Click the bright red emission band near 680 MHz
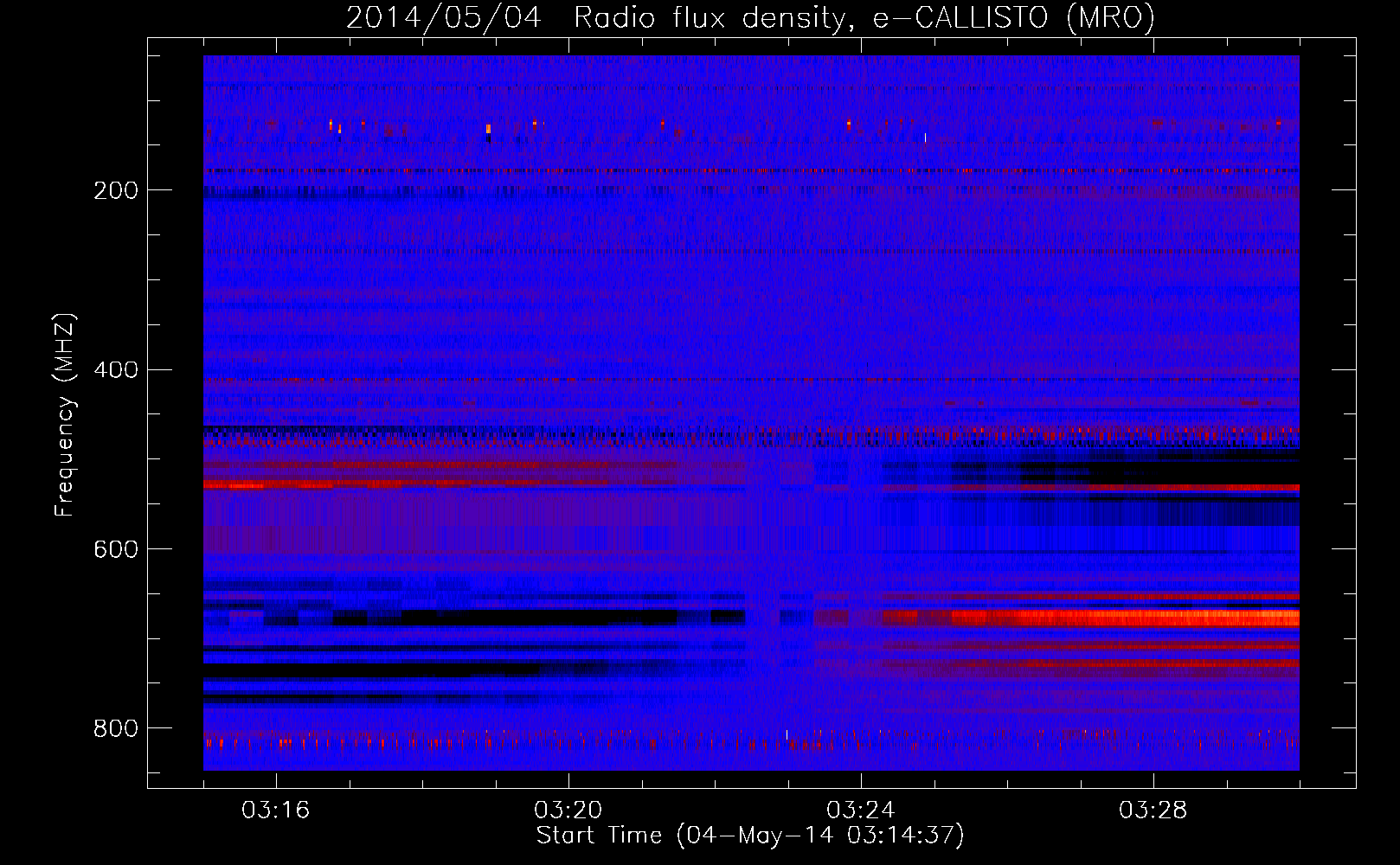This screenshot has height=865, width=1400. click(1125, 618)
